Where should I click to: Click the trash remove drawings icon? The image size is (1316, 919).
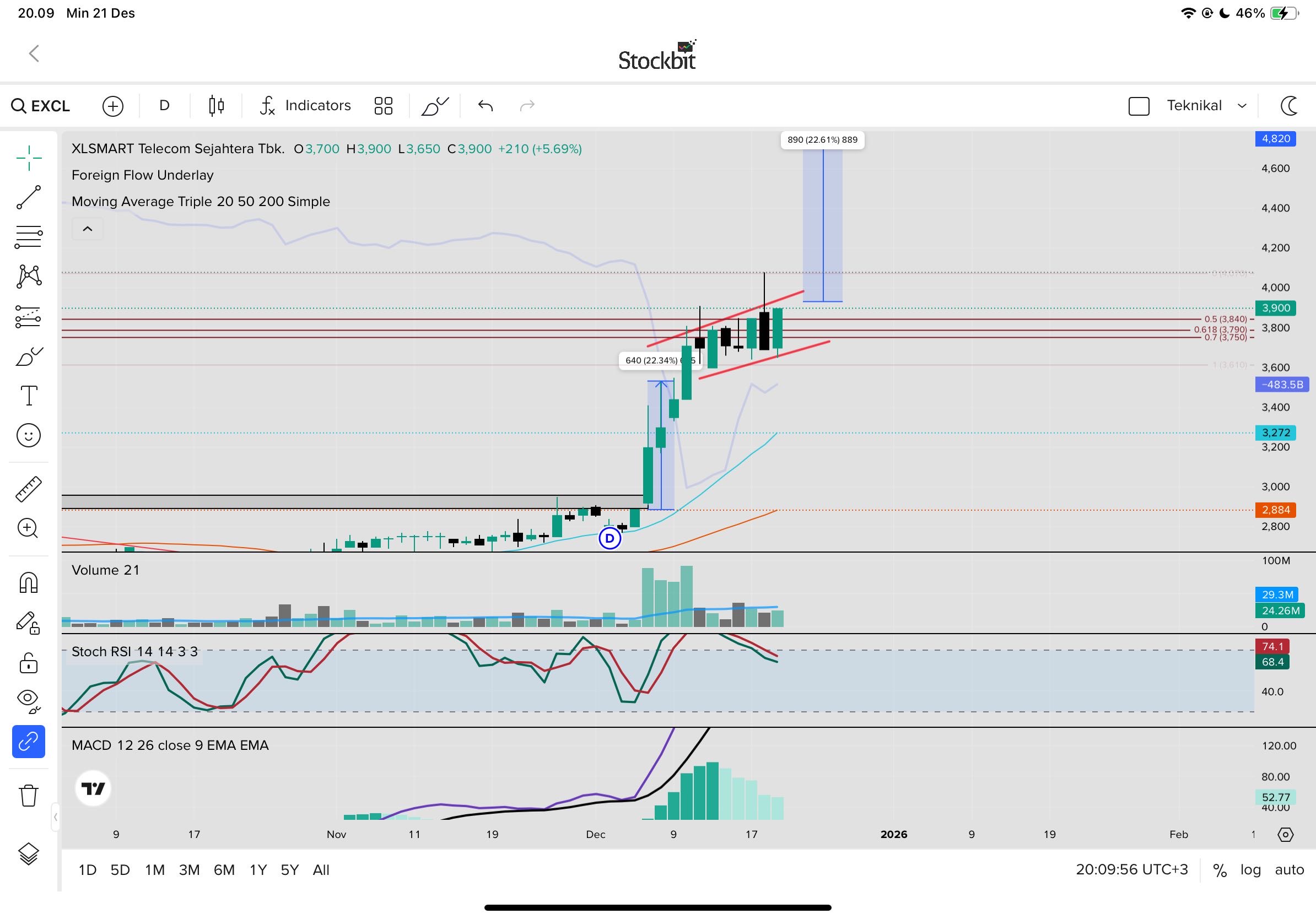[28, 795]
